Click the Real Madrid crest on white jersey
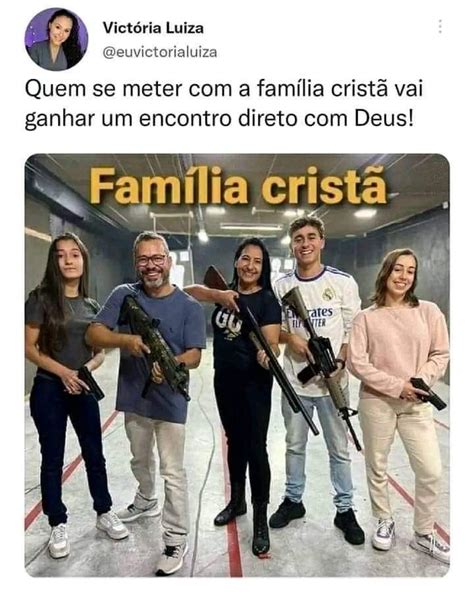This screenshot has height=592, width=474. (x=329, y=293)
